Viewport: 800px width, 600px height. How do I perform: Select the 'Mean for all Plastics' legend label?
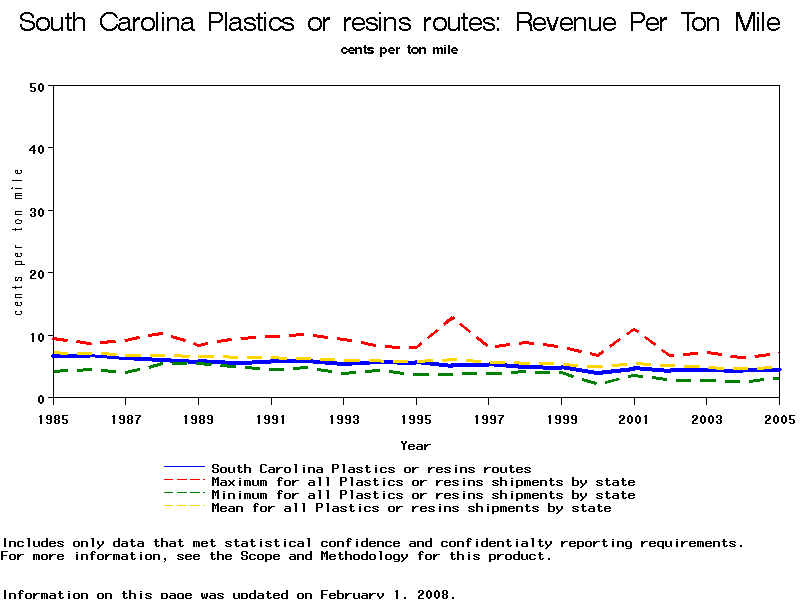(411, 508)
